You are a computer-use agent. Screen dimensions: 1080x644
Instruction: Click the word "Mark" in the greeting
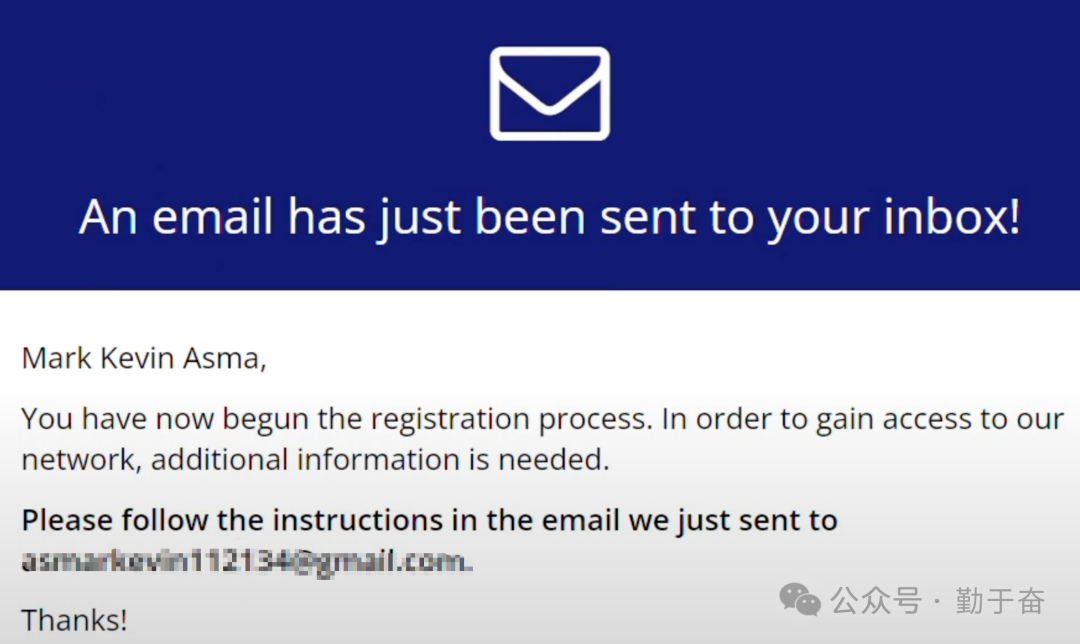click(55, 358)
